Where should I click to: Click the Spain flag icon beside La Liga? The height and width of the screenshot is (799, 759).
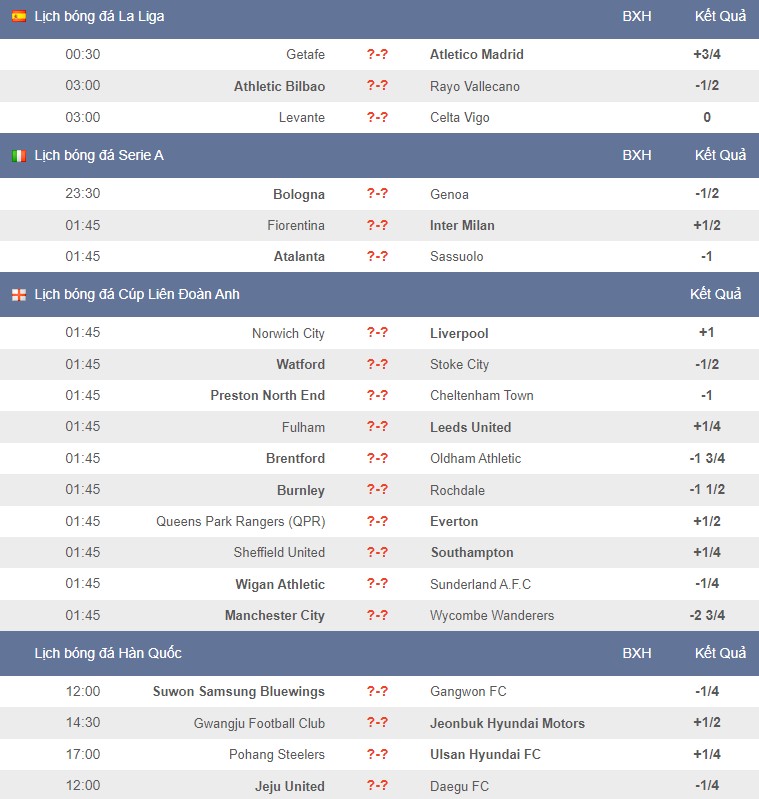pos(19,16)
